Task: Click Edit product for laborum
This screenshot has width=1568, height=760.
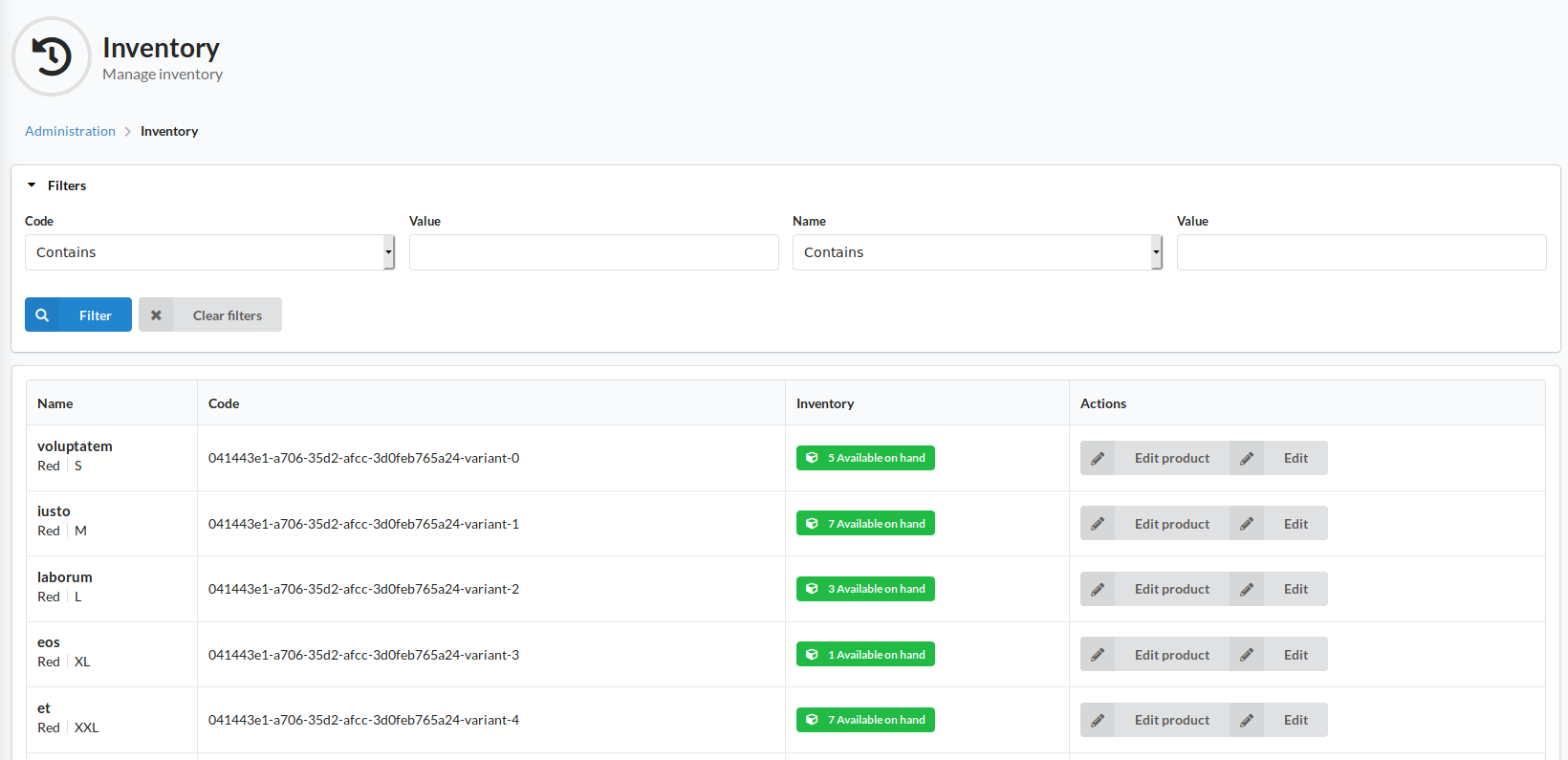Action: pos(1155,589)
